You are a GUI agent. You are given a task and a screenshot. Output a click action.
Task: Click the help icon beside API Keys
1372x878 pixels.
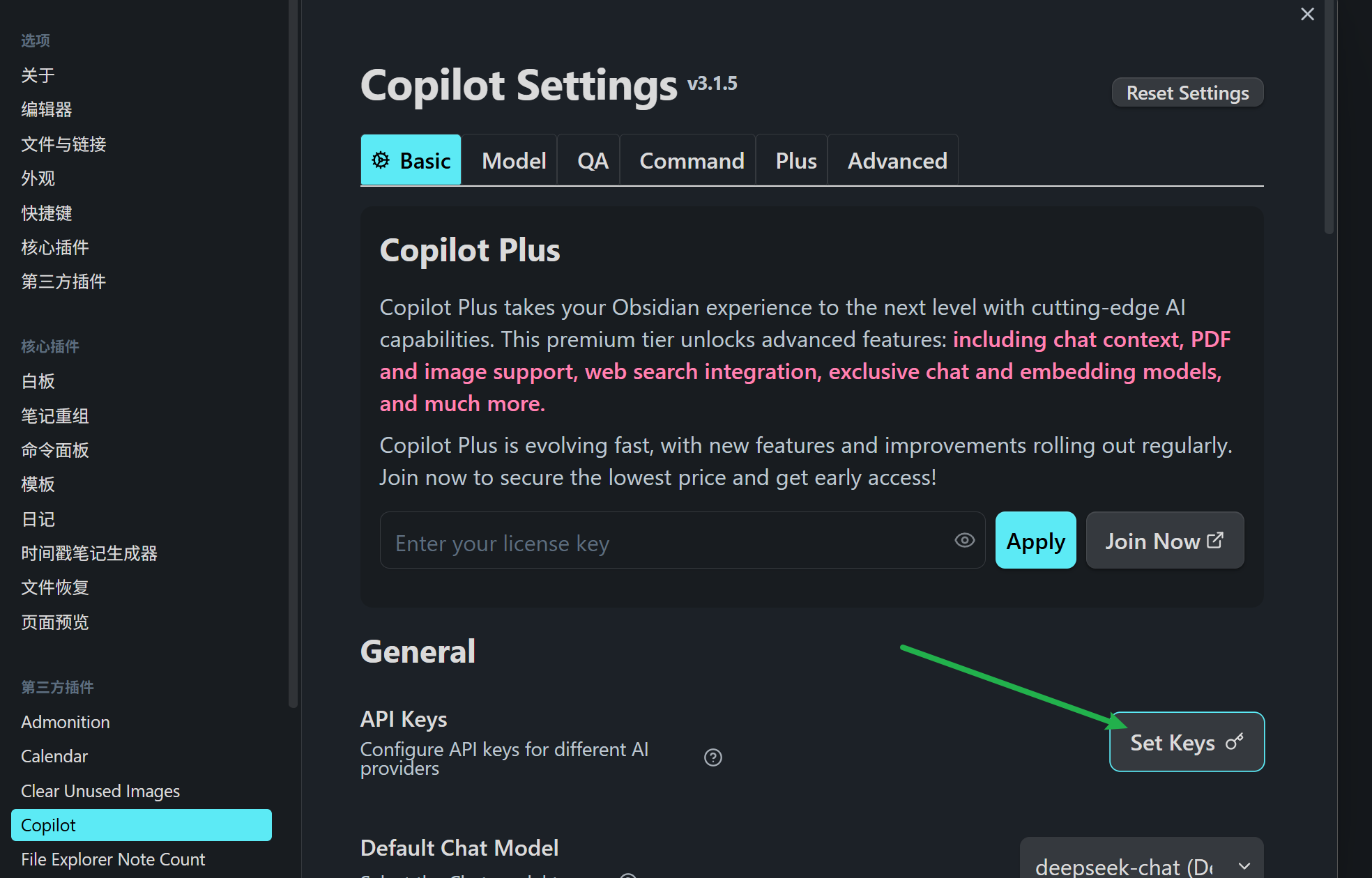(712, 757)
